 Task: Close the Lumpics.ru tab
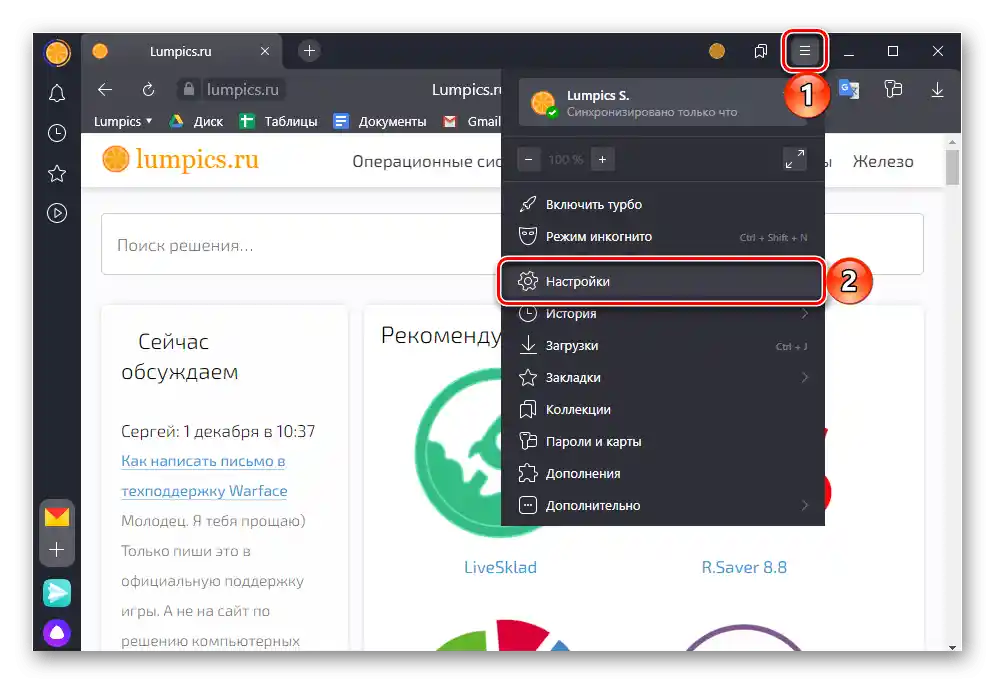265,51
